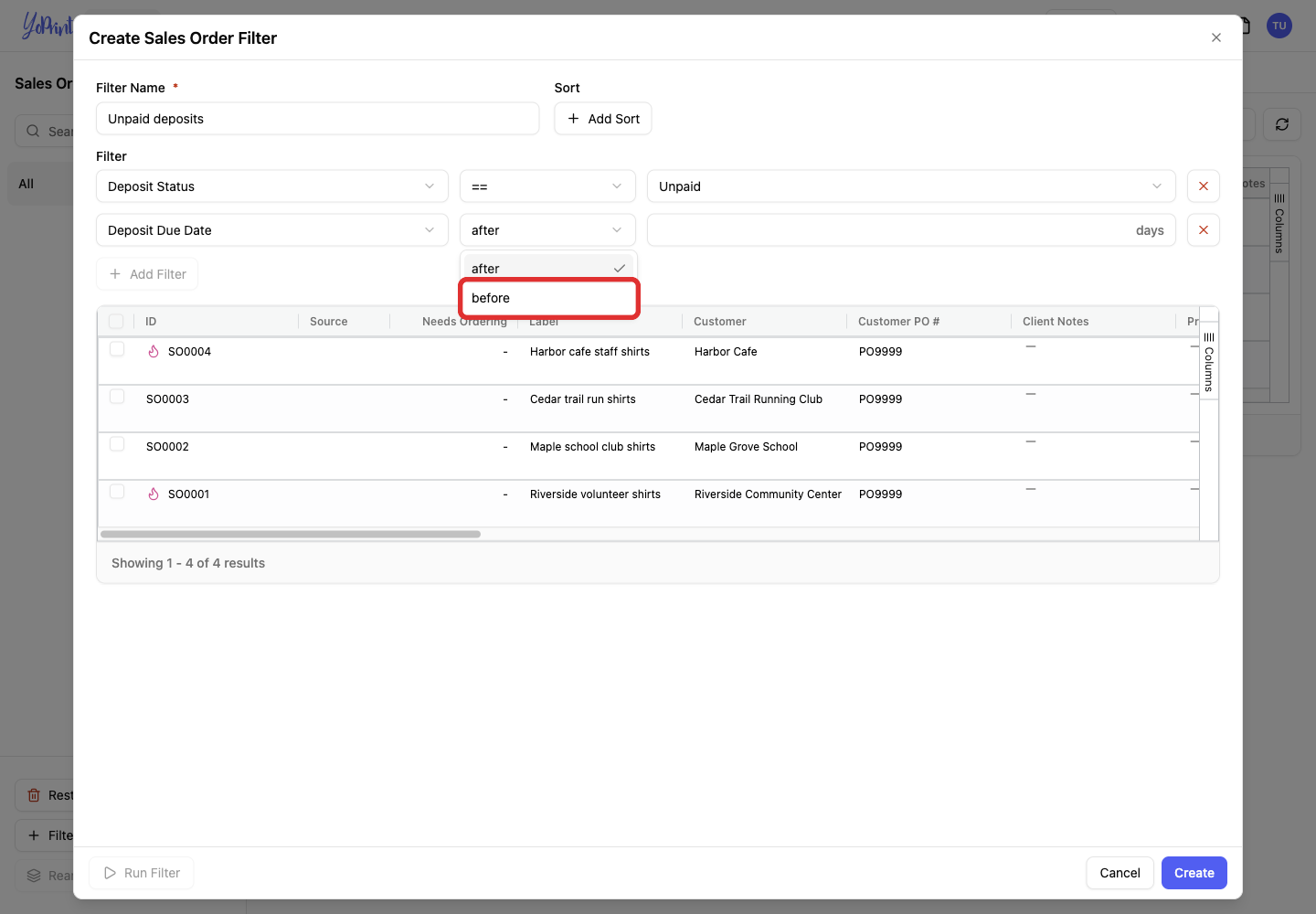Screen dimensions: 1316x914
Task: Check the box for order SO0001
Action: tap(117, 492)
